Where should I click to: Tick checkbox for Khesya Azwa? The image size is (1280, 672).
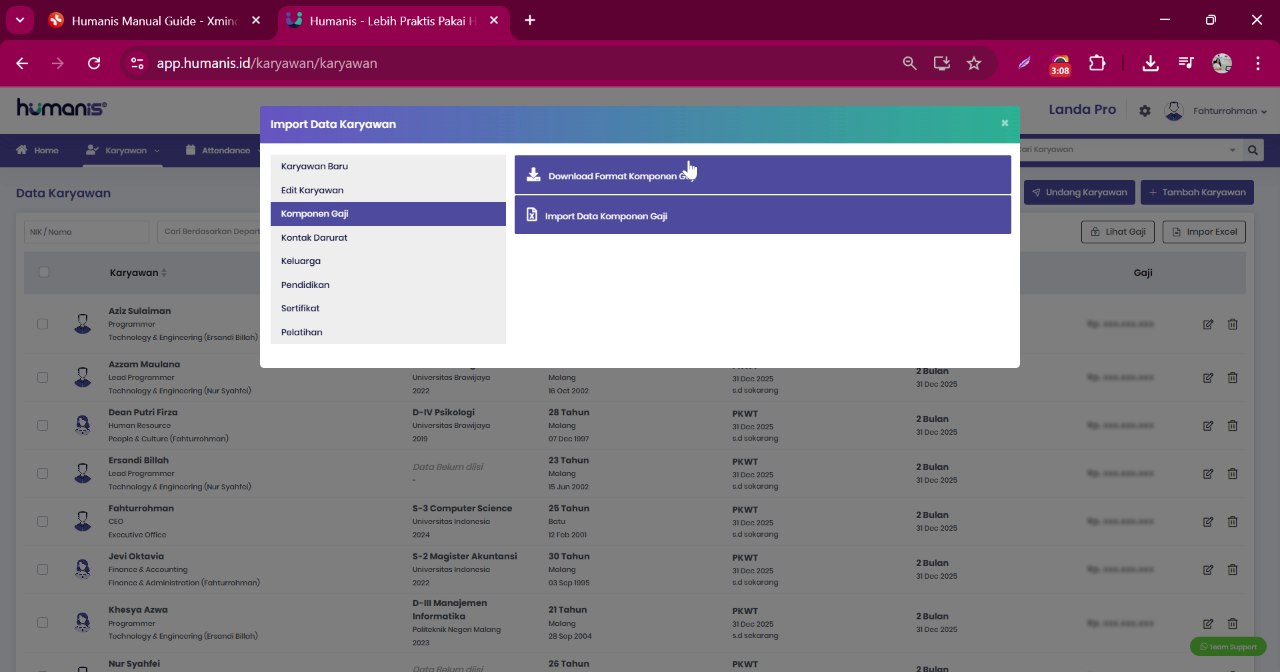click(42, 622)
